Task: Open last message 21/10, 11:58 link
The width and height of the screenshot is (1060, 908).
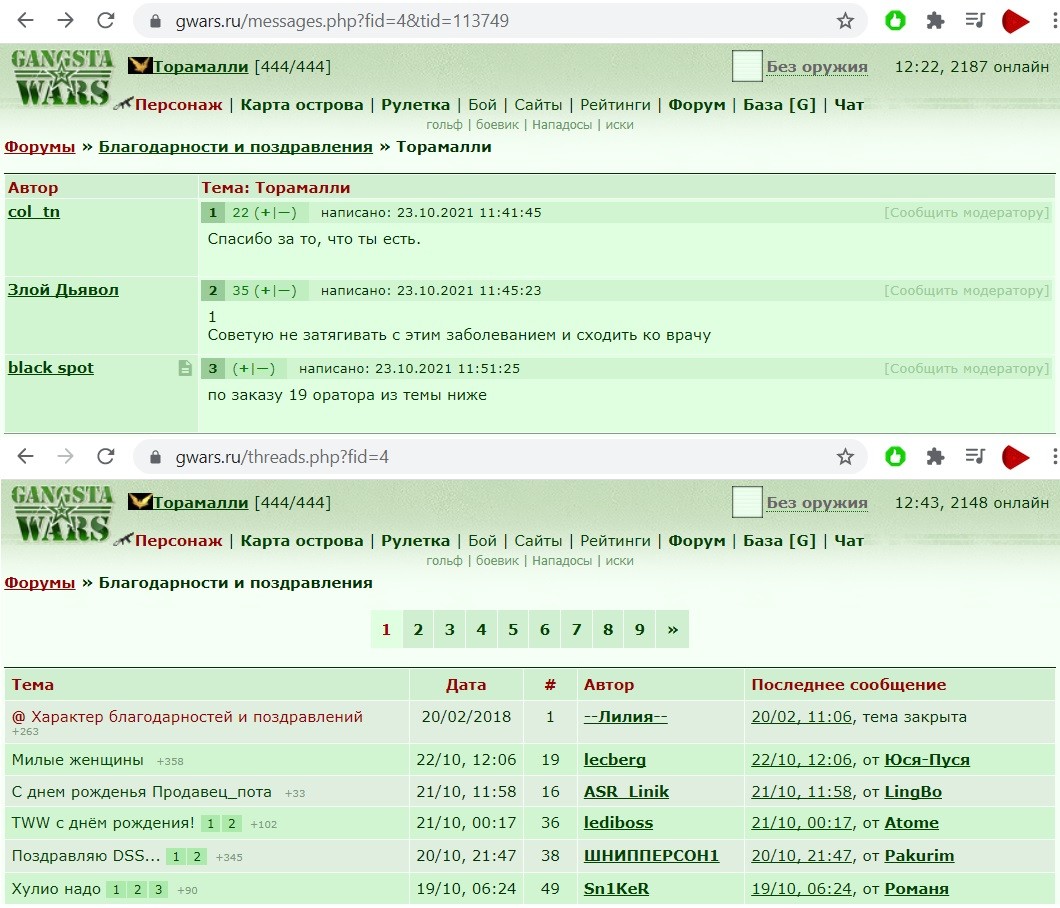Action: click(801, 792)
